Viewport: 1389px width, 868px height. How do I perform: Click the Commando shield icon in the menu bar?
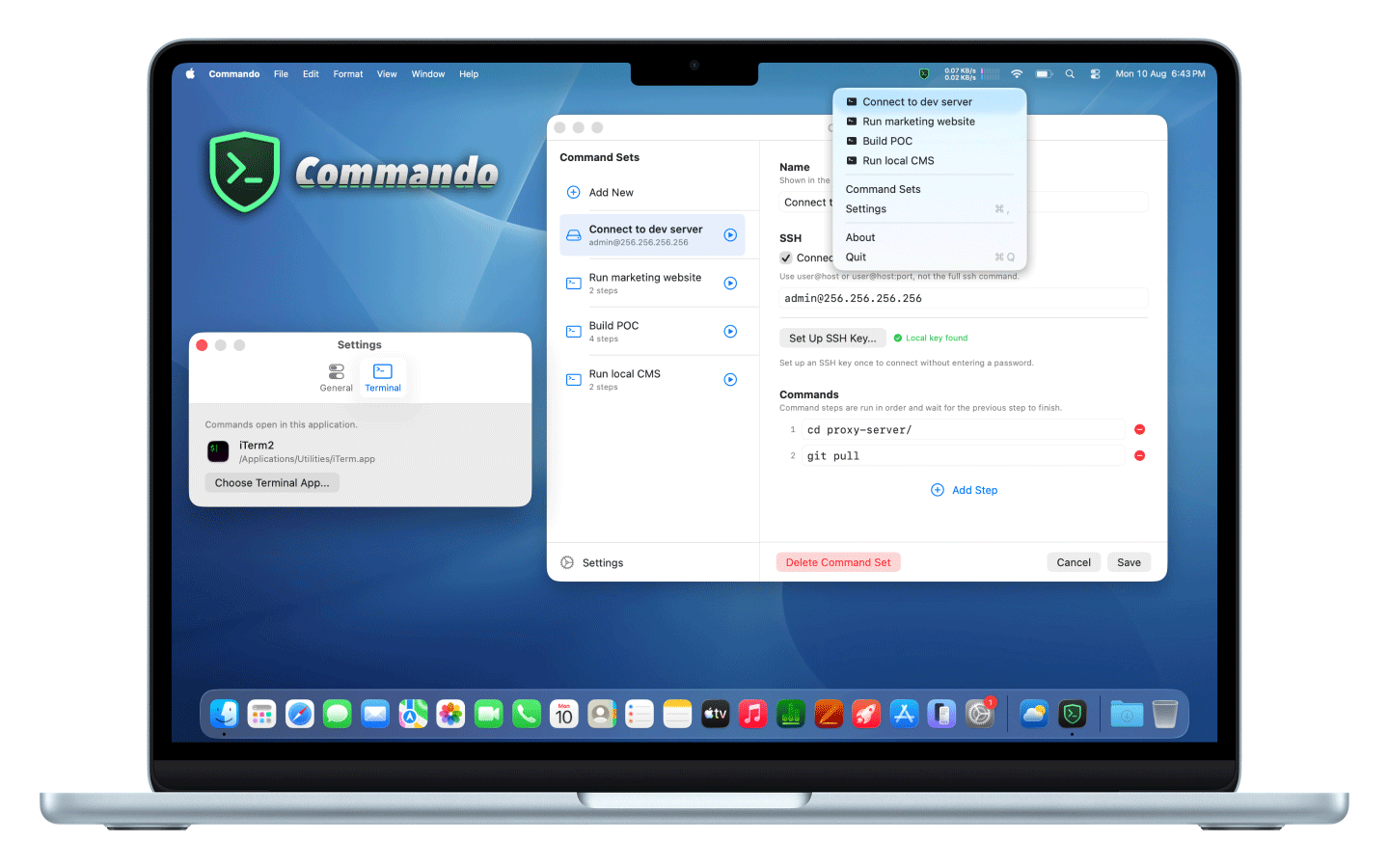pos(924,73)
